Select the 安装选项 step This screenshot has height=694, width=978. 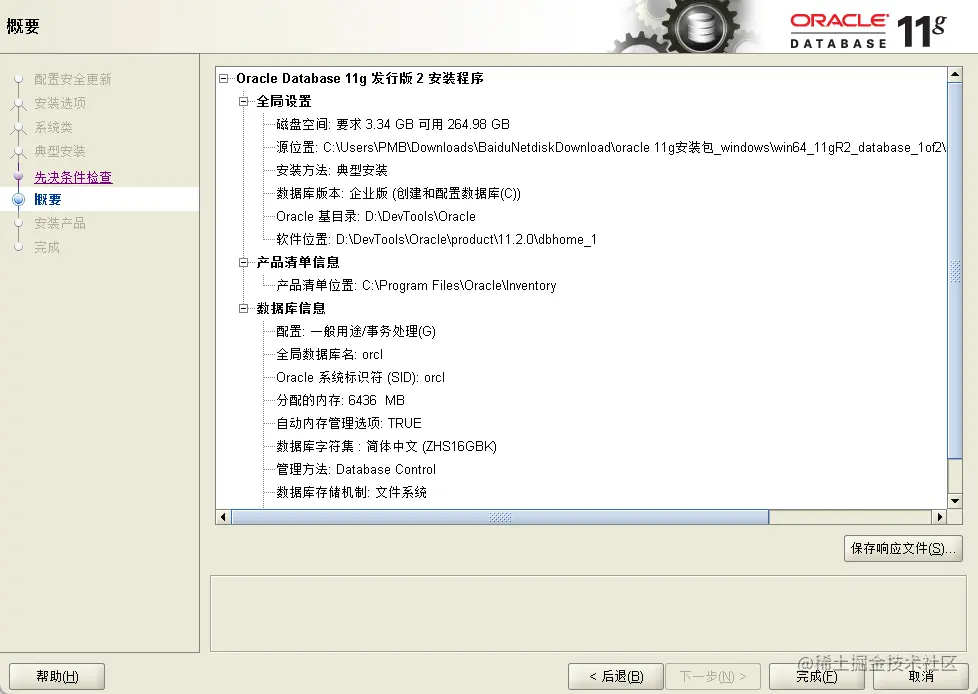point(60,103)
